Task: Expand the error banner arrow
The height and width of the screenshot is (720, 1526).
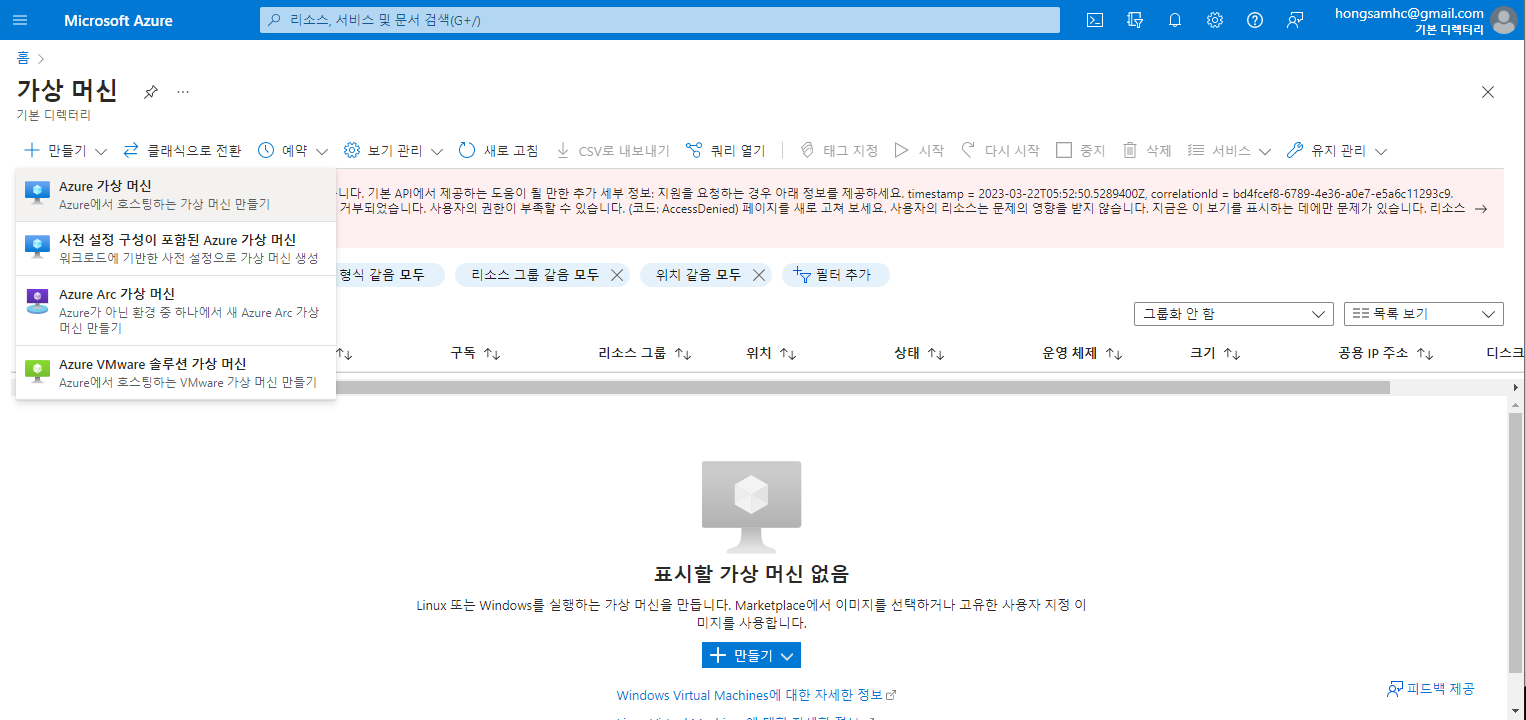Action: pos(1481,209)
